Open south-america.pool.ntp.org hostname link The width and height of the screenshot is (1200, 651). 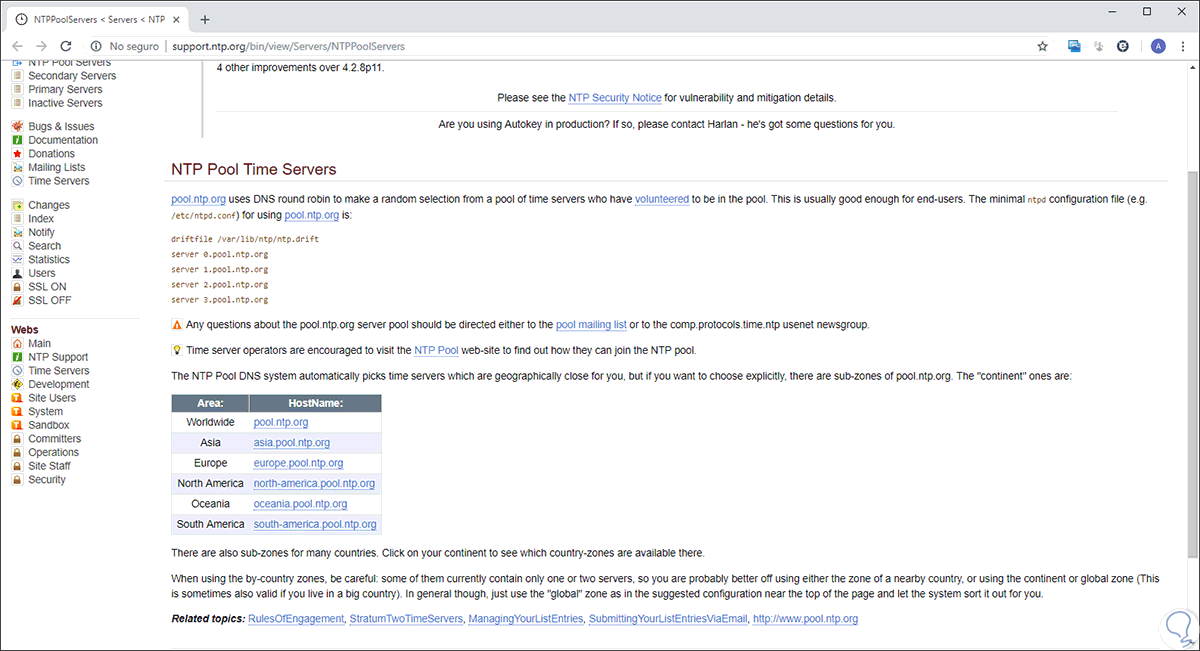(315, 525)
